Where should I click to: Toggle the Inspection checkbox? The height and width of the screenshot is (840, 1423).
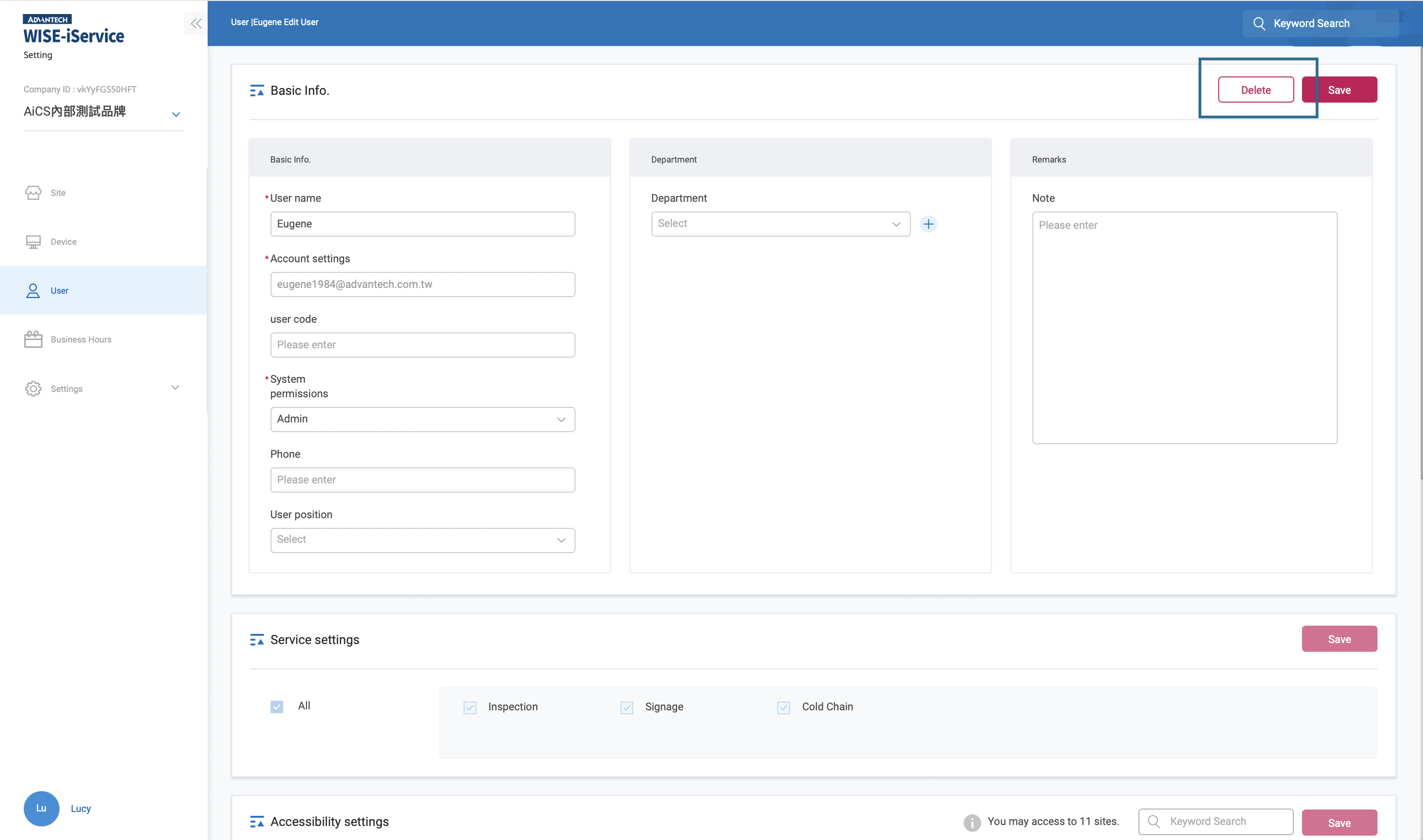pos(470,707)
